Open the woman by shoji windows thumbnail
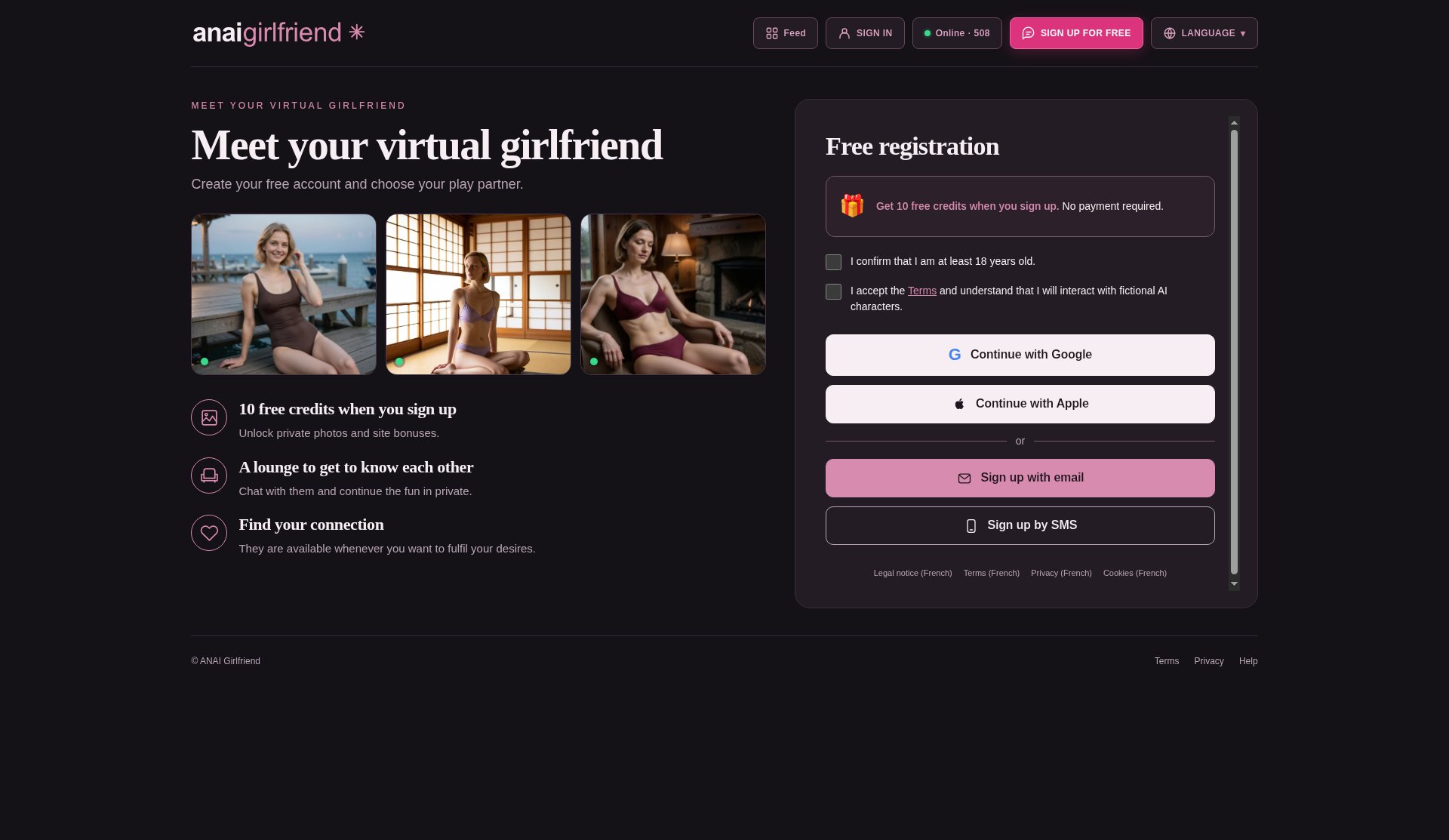Image resolution: width=1449 pixels, height=840 pixels. click(x=478, y=294)
